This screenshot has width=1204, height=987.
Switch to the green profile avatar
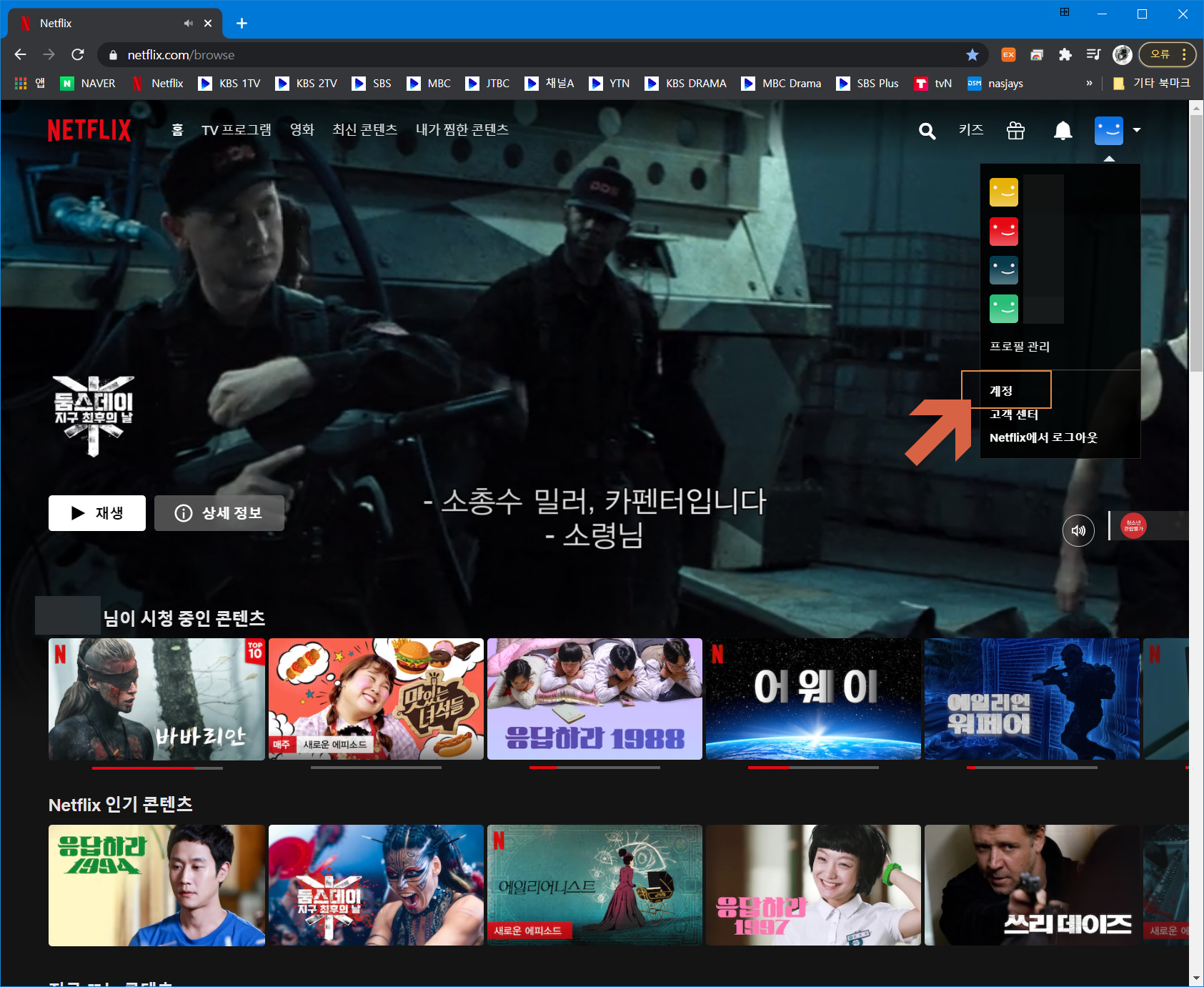coord(1004,309)
